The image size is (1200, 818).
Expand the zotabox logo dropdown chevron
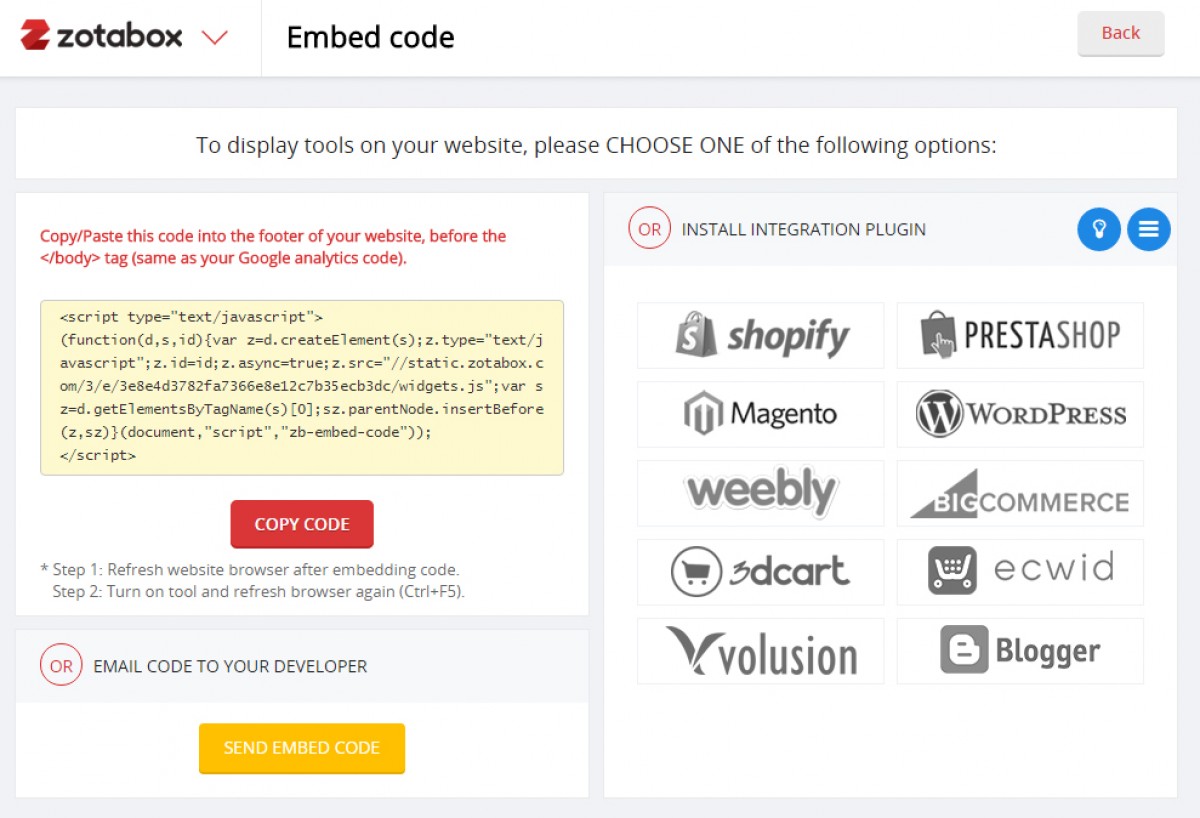(x=215, y=38)
